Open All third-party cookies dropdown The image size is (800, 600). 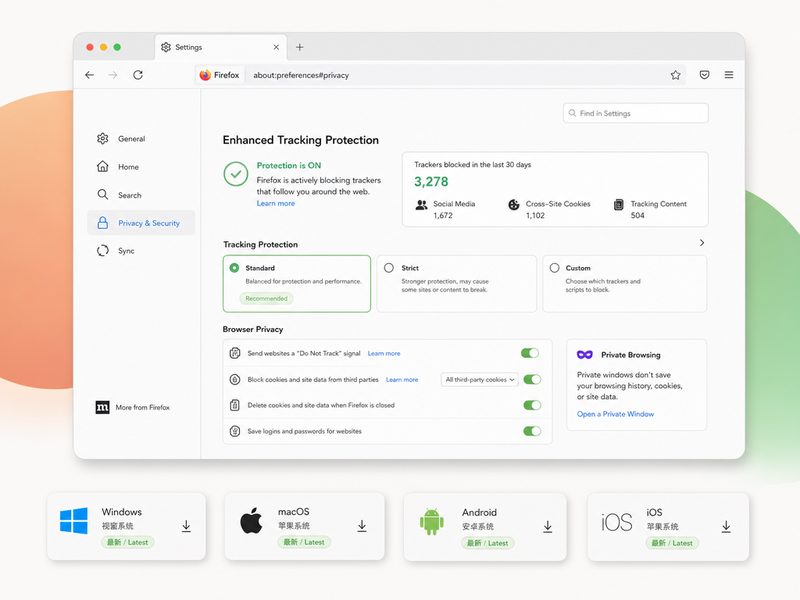(x=480, y=380)
